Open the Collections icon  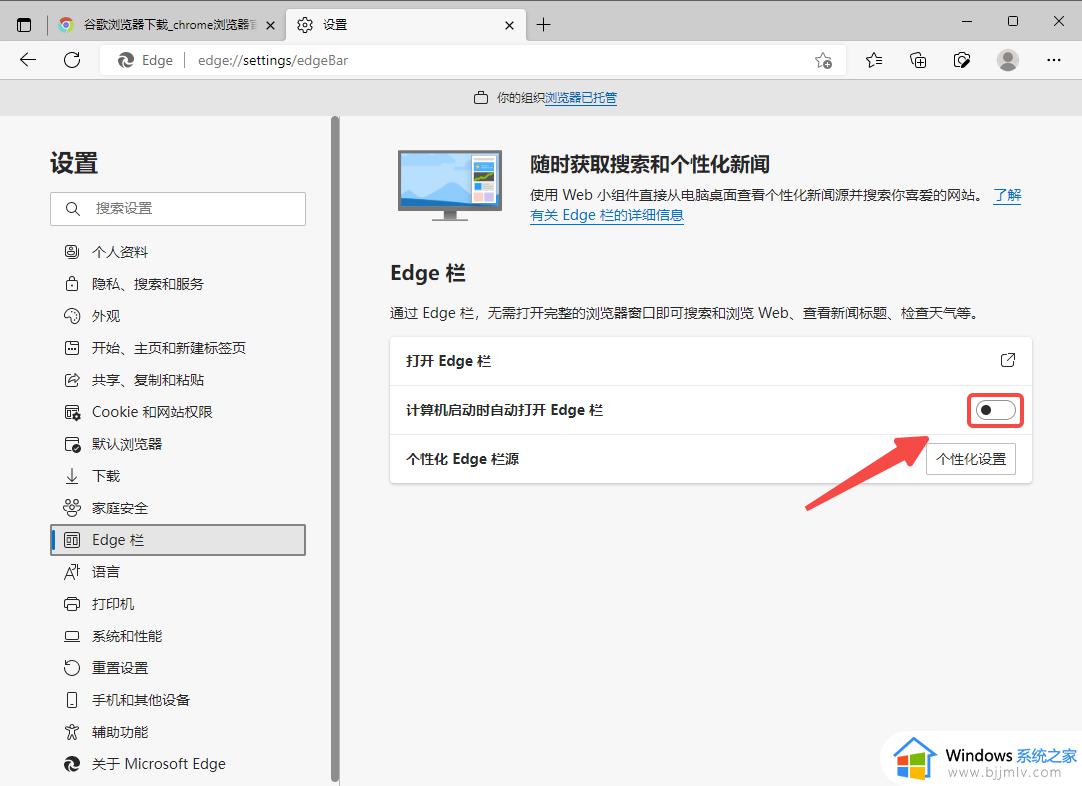point(918,61)
